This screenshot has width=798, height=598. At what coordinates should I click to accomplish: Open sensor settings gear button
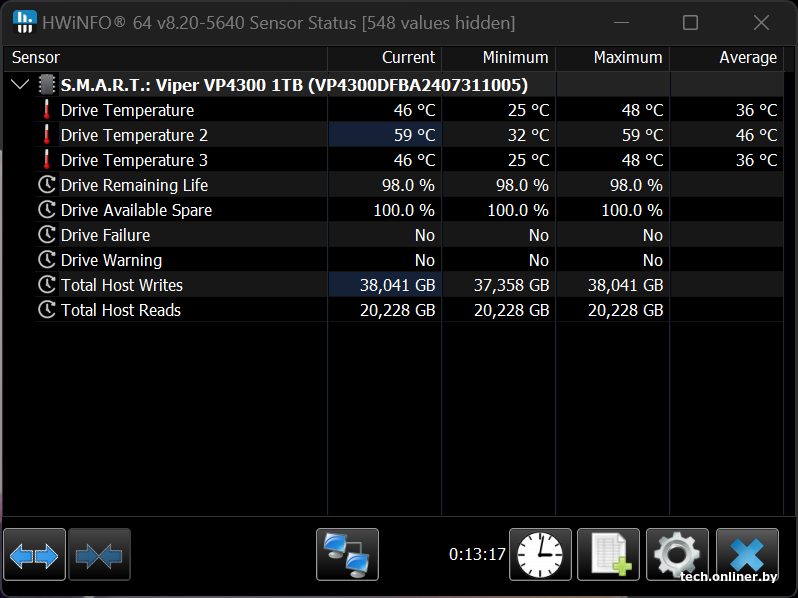(677, 555)
